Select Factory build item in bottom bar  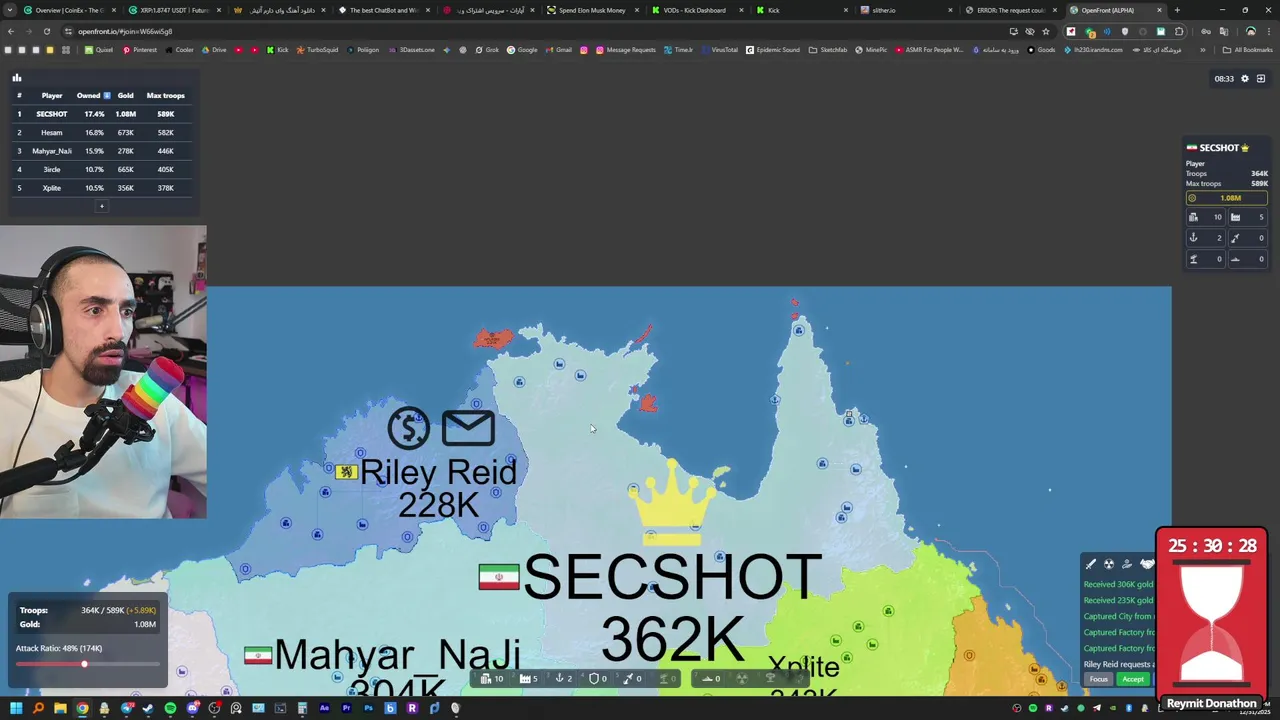pos(528,679)
